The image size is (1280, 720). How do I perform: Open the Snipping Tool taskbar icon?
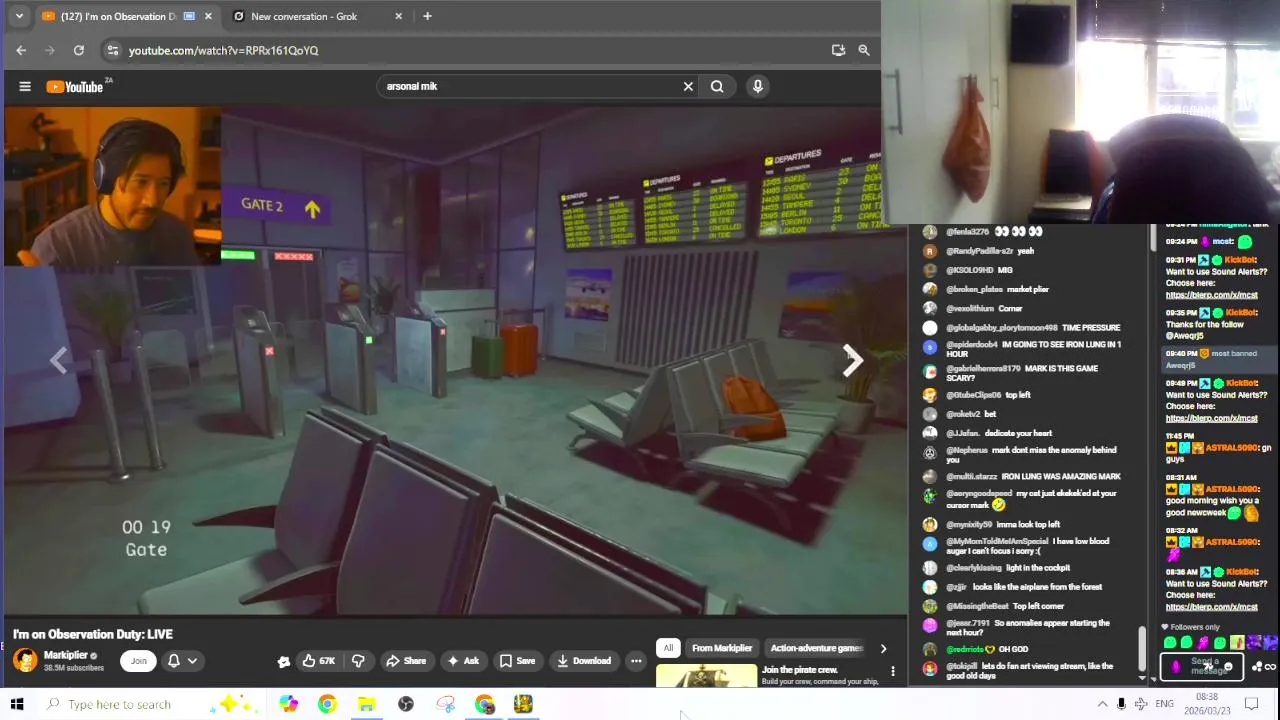pos(445,704)
